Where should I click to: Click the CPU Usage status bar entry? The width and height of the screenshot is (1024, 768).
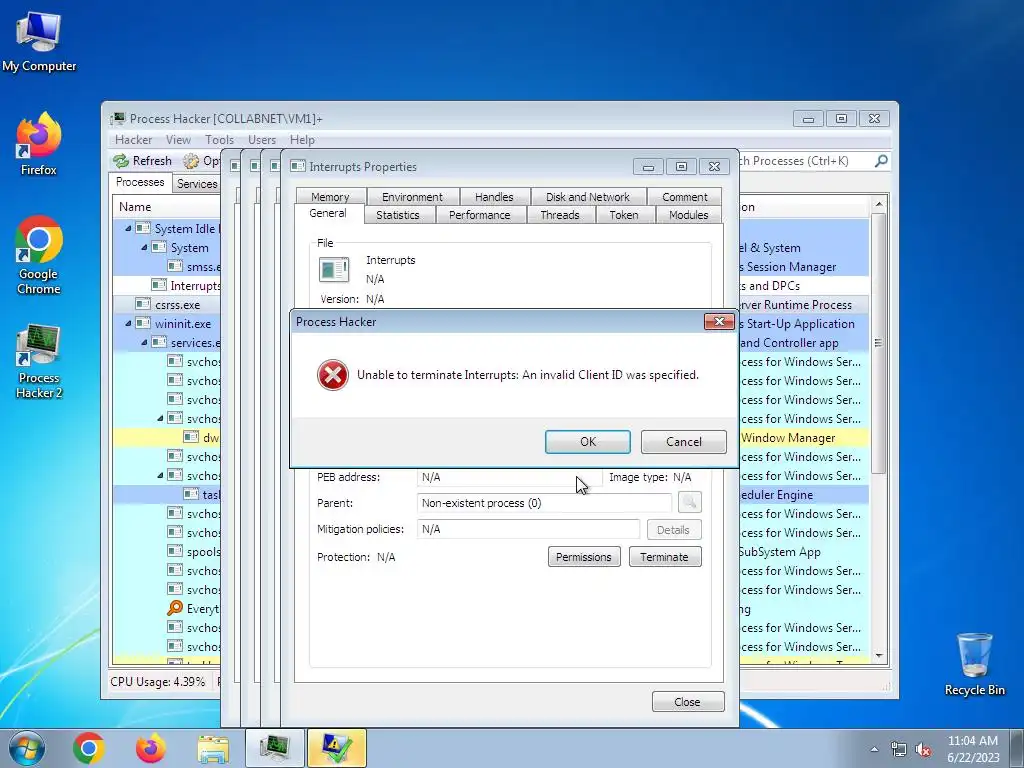pyautogui.click(x=157, y=682)
